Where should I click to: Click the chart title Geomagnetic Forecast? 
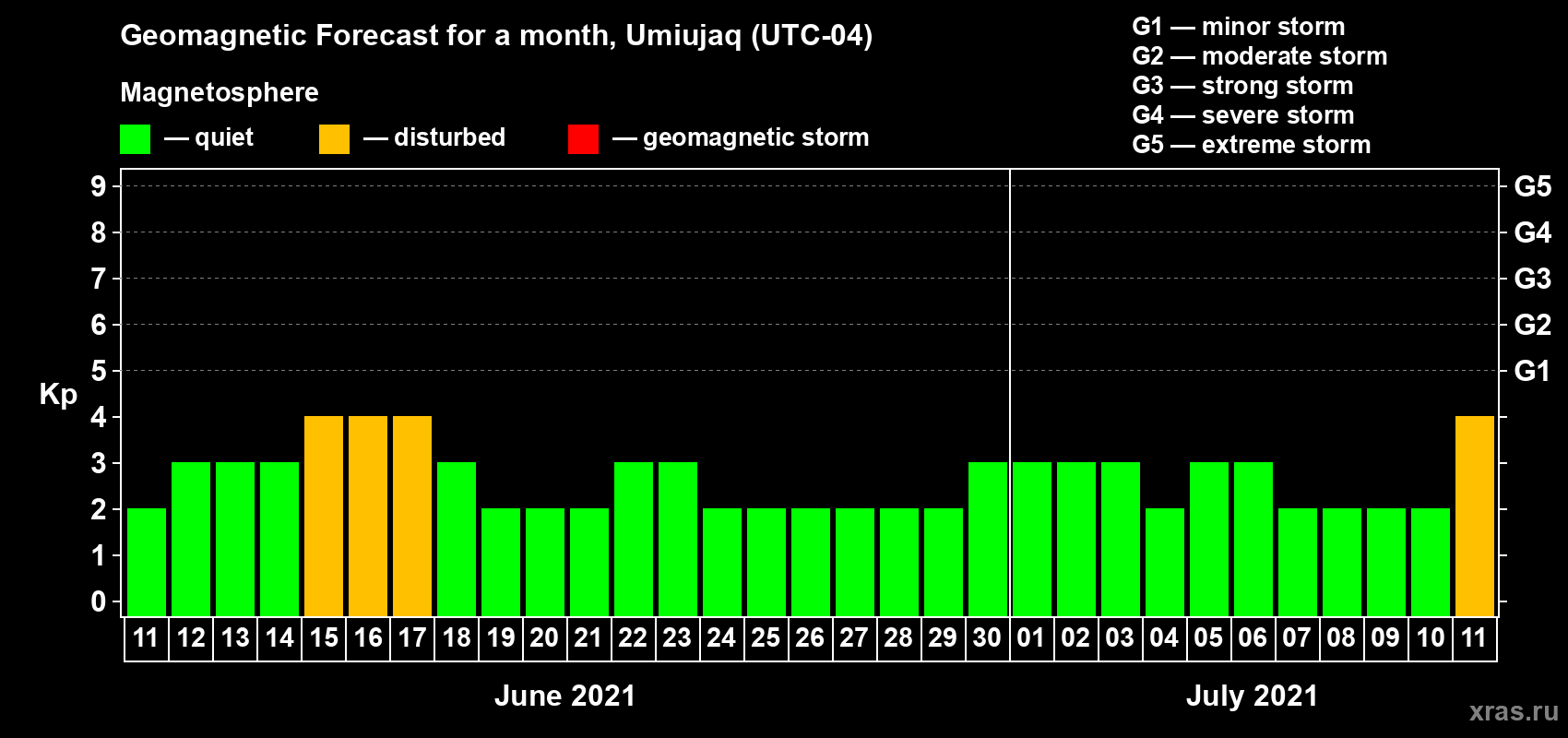[496, 36]
